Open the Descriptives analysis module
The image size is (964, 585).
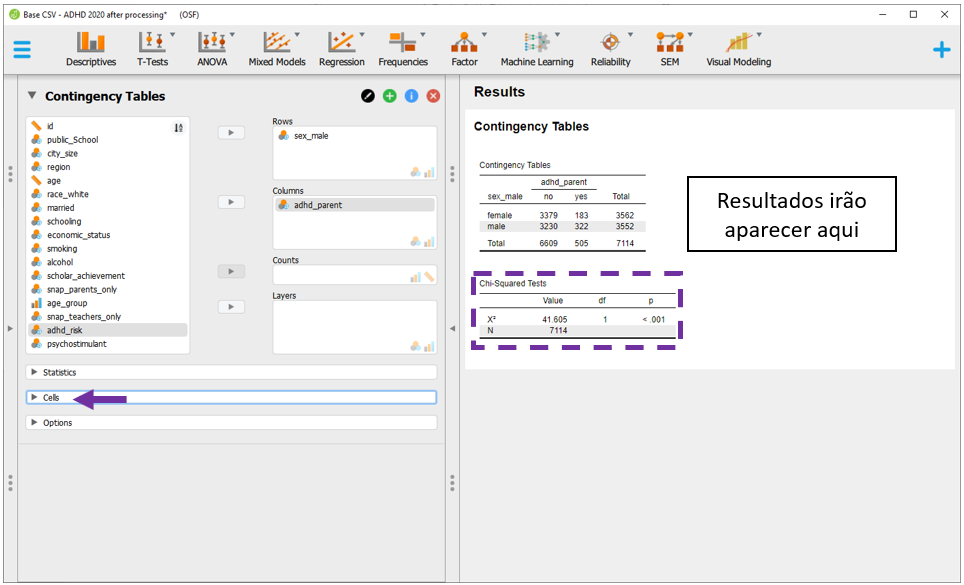click(x=91, y=49)
